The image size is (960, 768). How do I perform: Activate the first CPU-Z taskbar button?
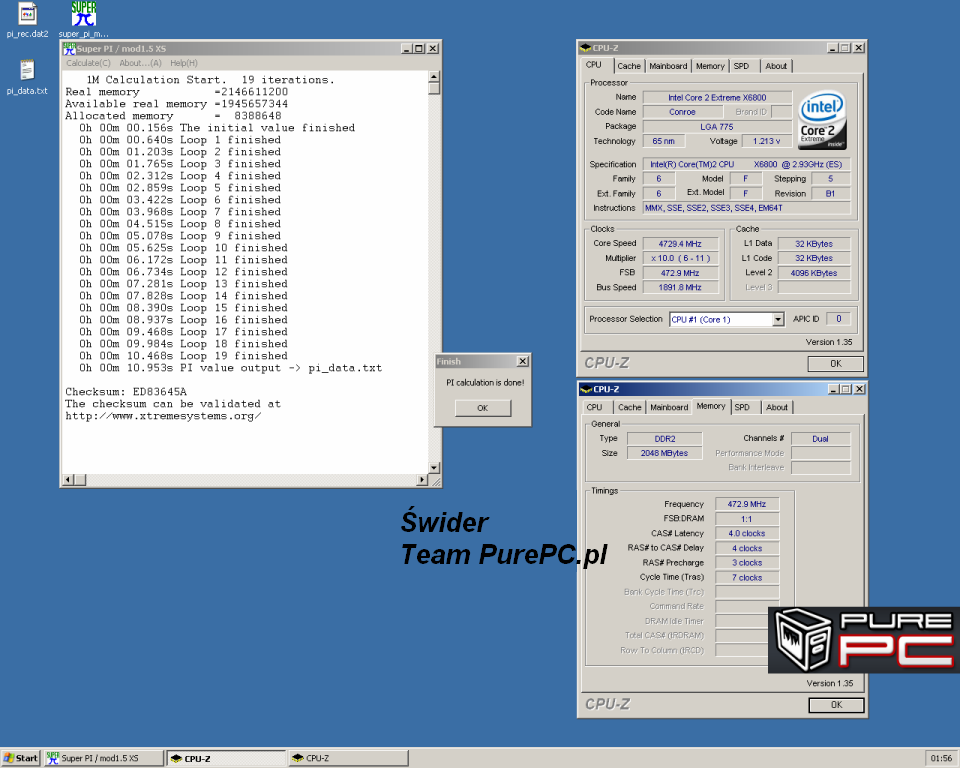[227, 758]
